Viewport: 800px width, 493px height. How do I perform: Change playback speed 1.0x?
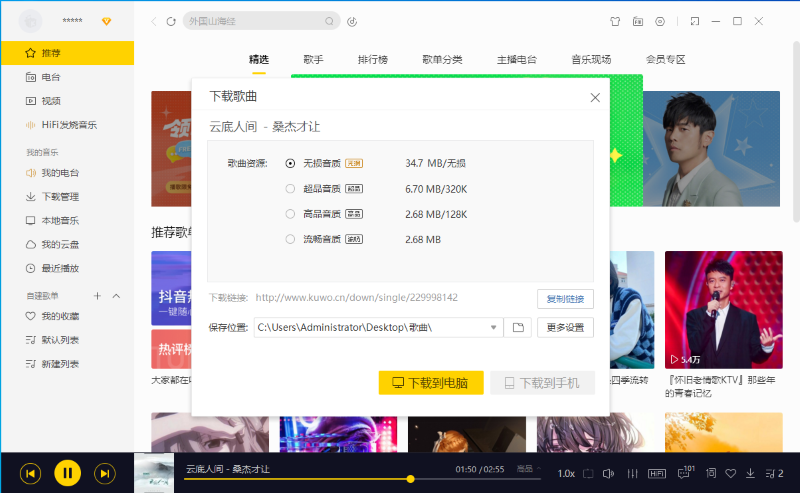[566, 474]
